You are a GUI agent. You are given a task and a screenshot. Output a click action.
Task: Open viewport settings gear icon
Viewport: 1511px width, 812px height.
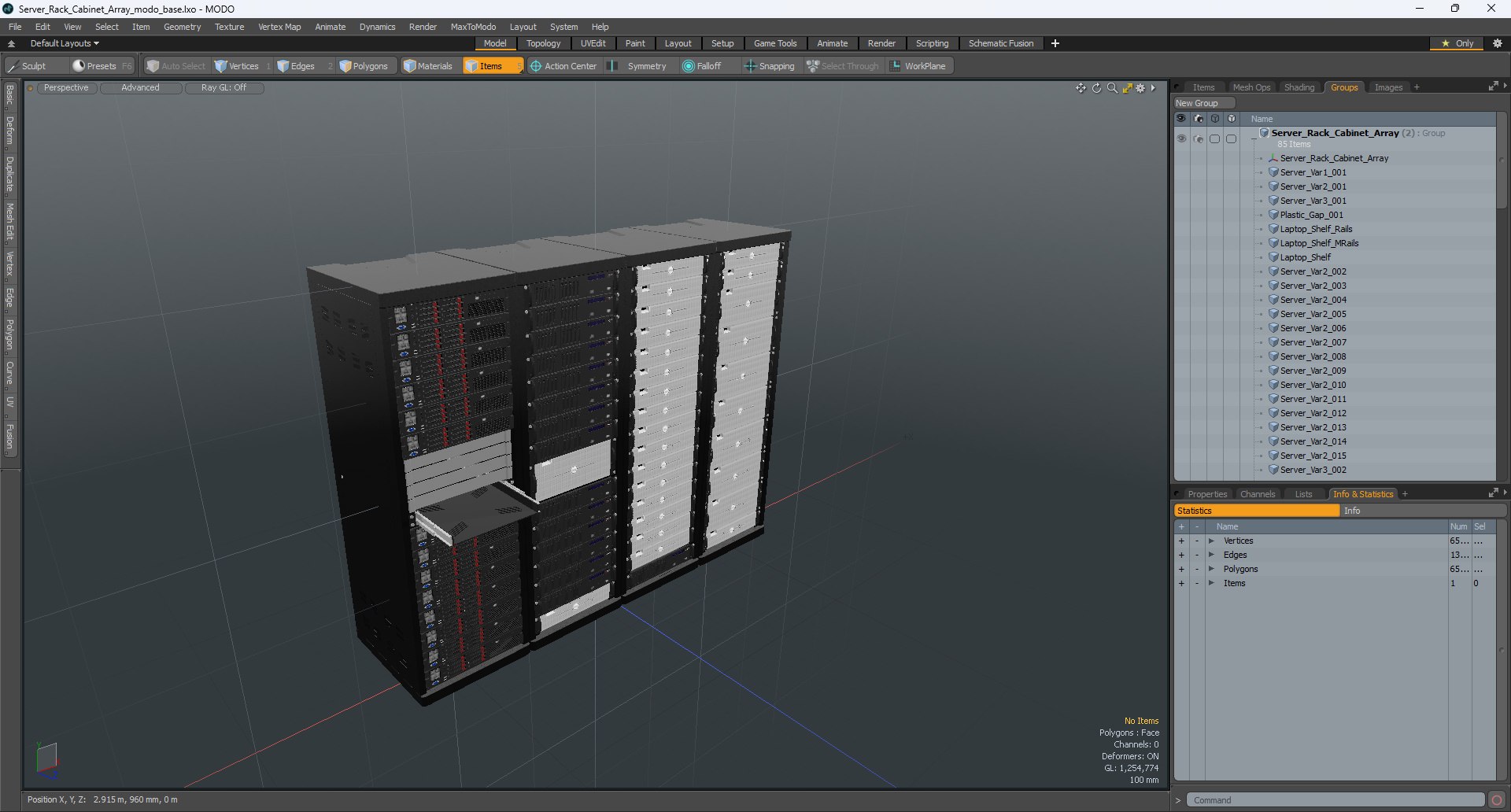(x=1140, y=88)
